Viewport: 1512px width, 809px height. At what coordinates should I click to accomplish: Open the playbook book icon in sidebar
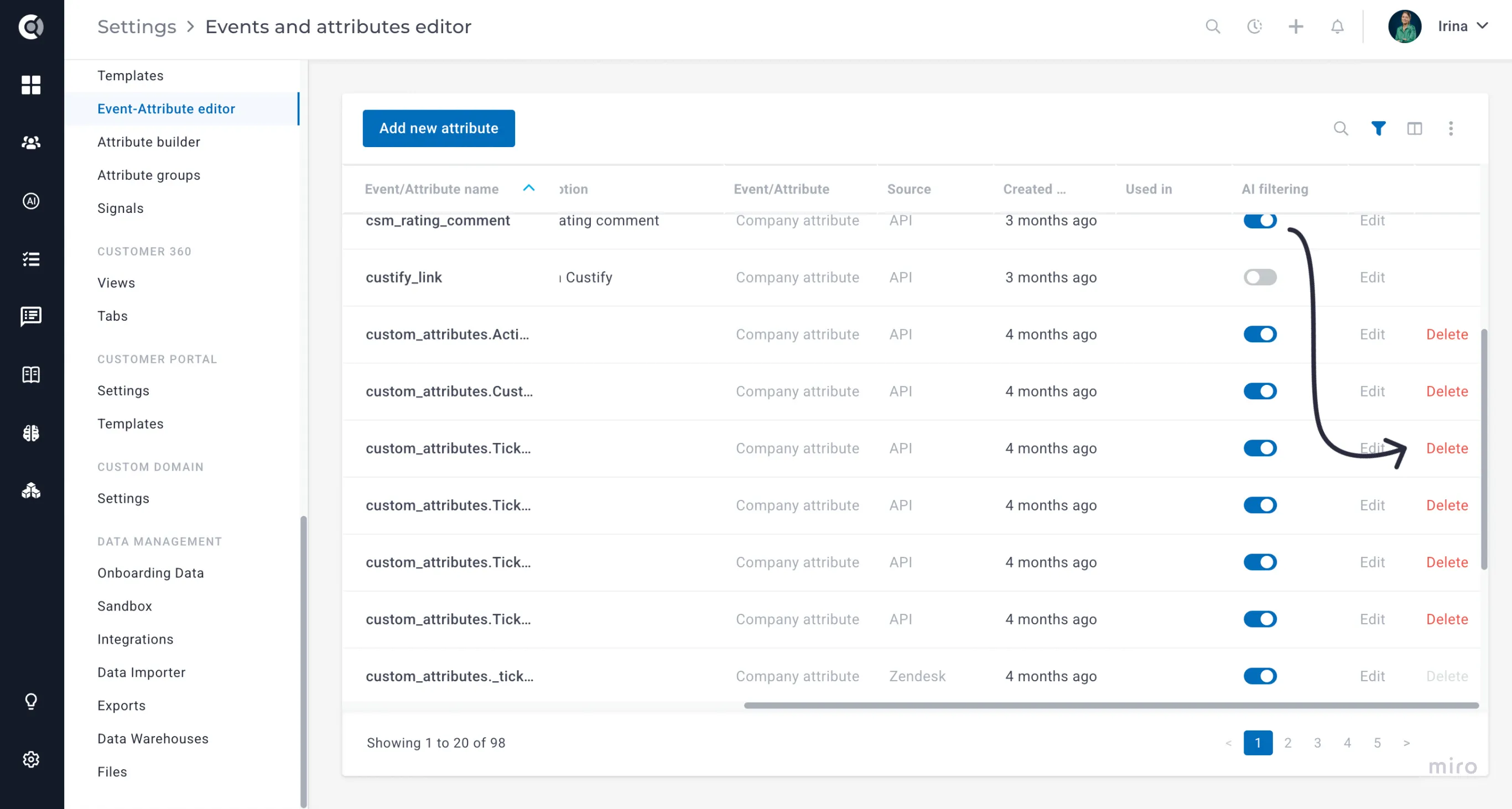[x=31, y=374]
